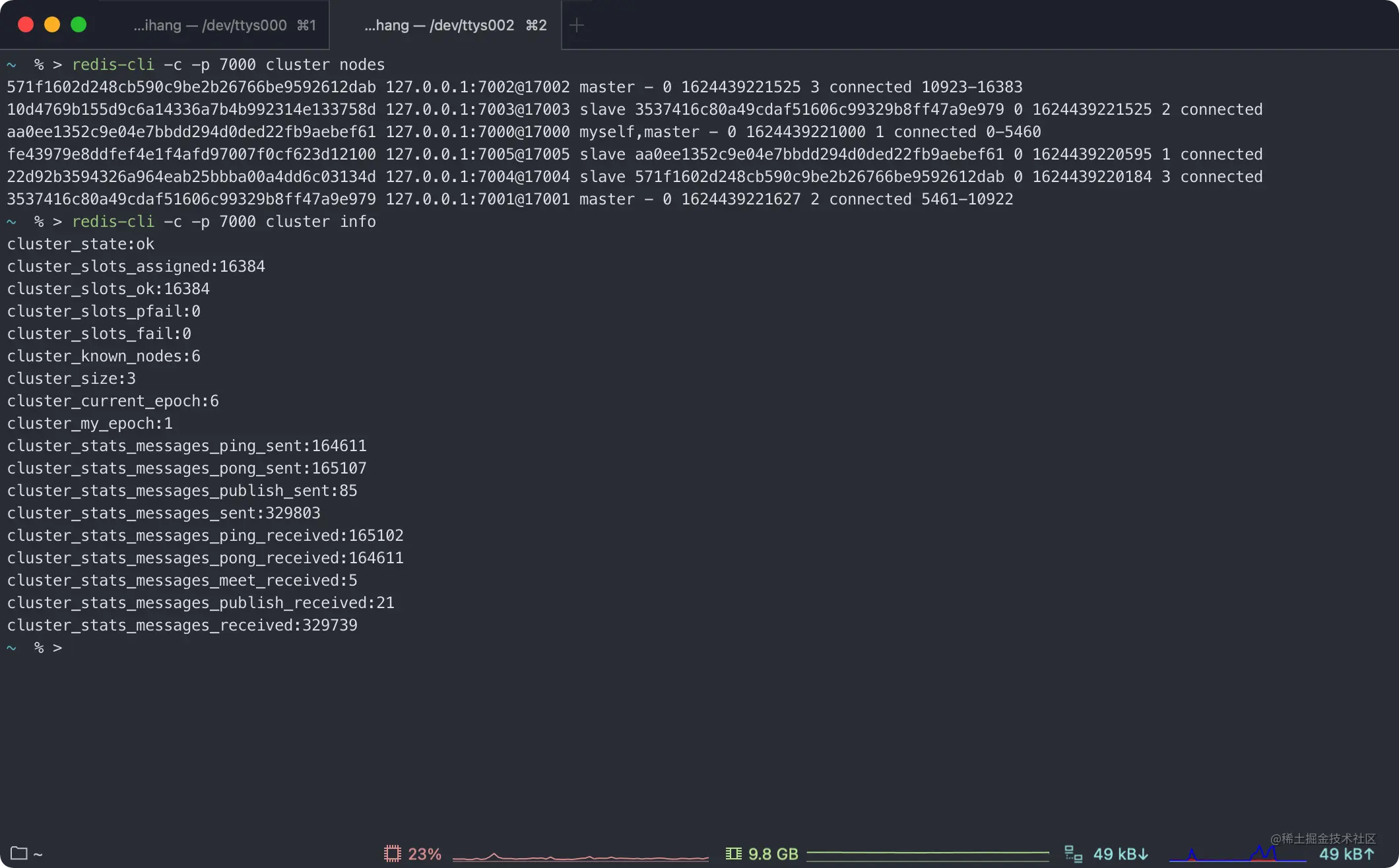Click the publish_sent:85 line
This screenshot has height=868, width=1399.
click(x=182, y=491)
